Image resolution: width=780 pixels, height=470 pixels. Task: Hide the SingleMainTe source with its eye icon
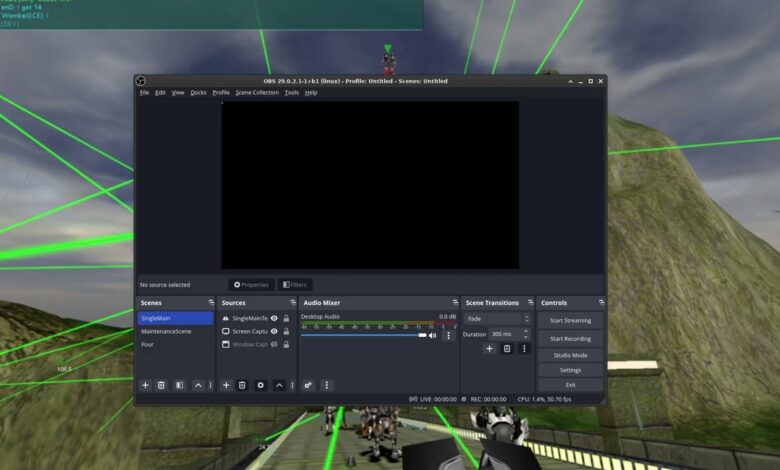[x=274, y=318]
